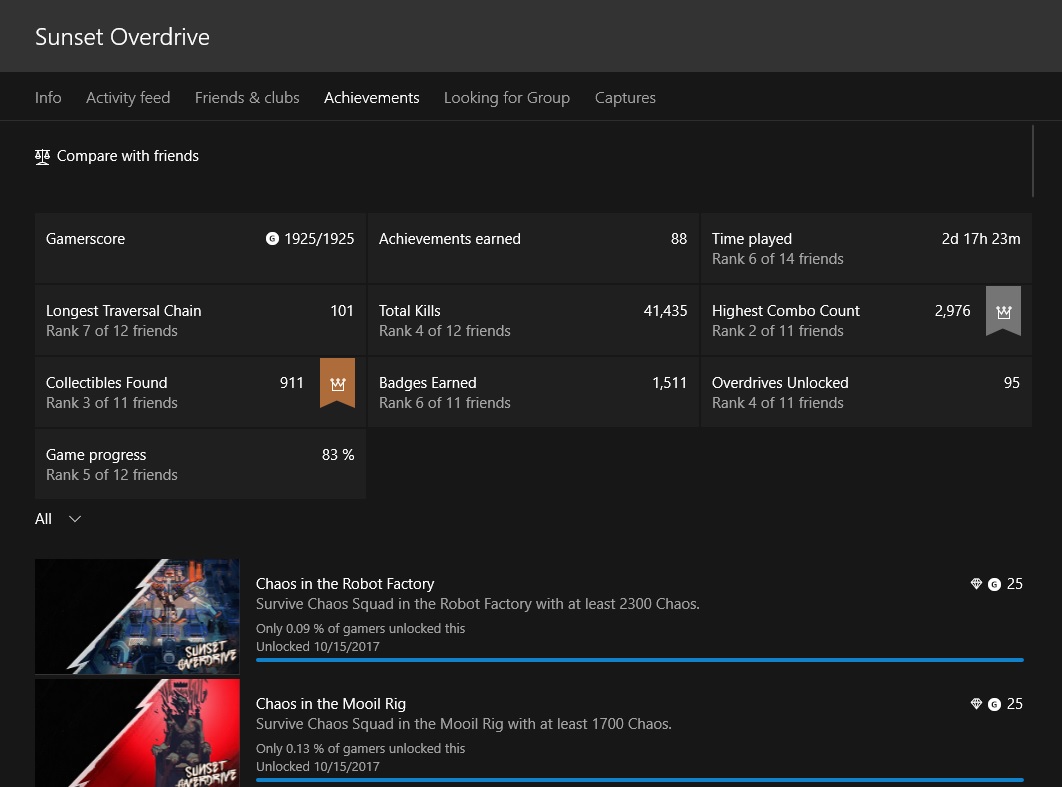The image size is (1062, 787).
Task: Click the Gamerscore G icon in stats
Action: [x=272, y=239]
